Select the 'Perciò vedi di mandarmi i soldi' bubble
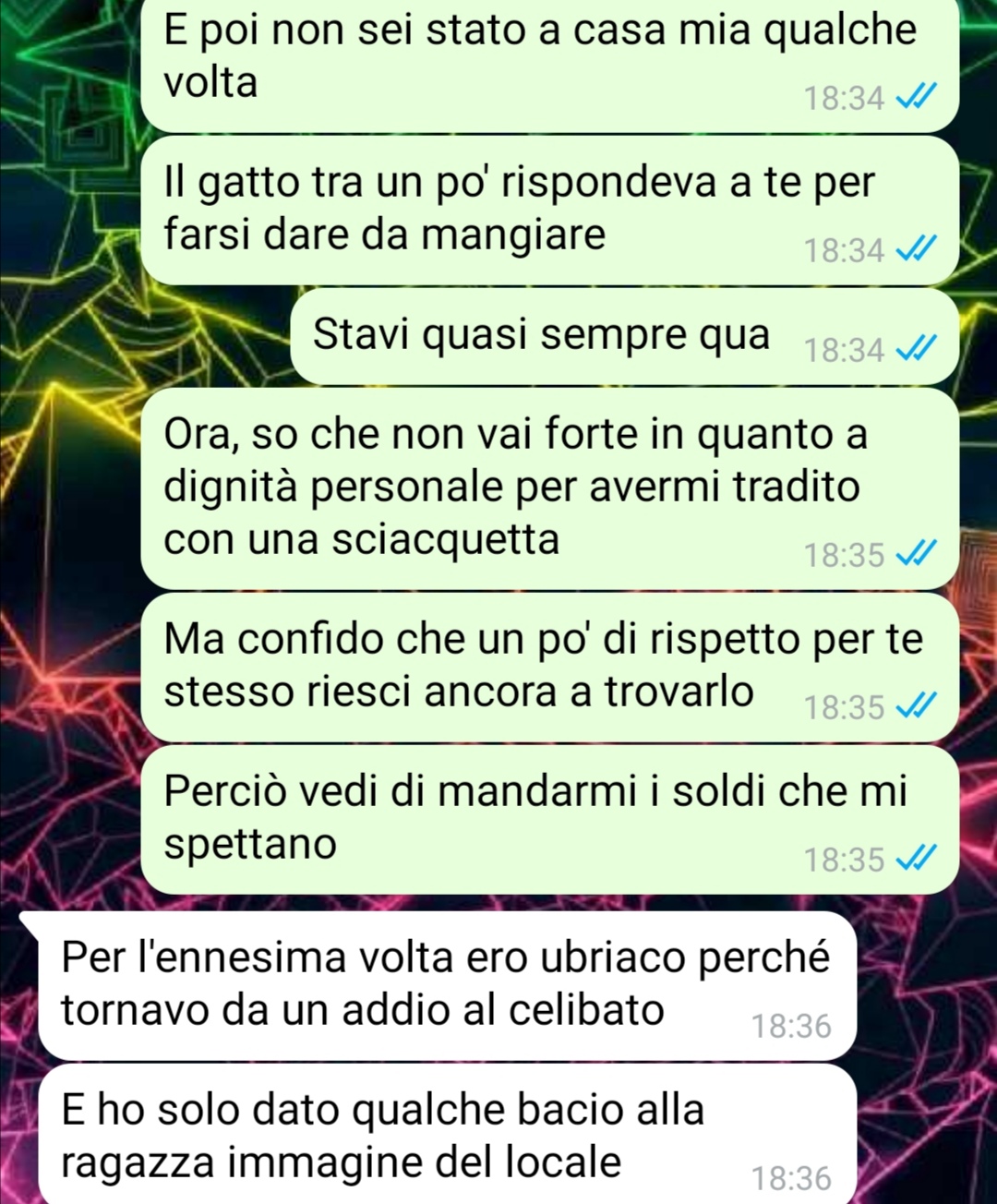This screenshot has width=997, height=1204. 550,820
